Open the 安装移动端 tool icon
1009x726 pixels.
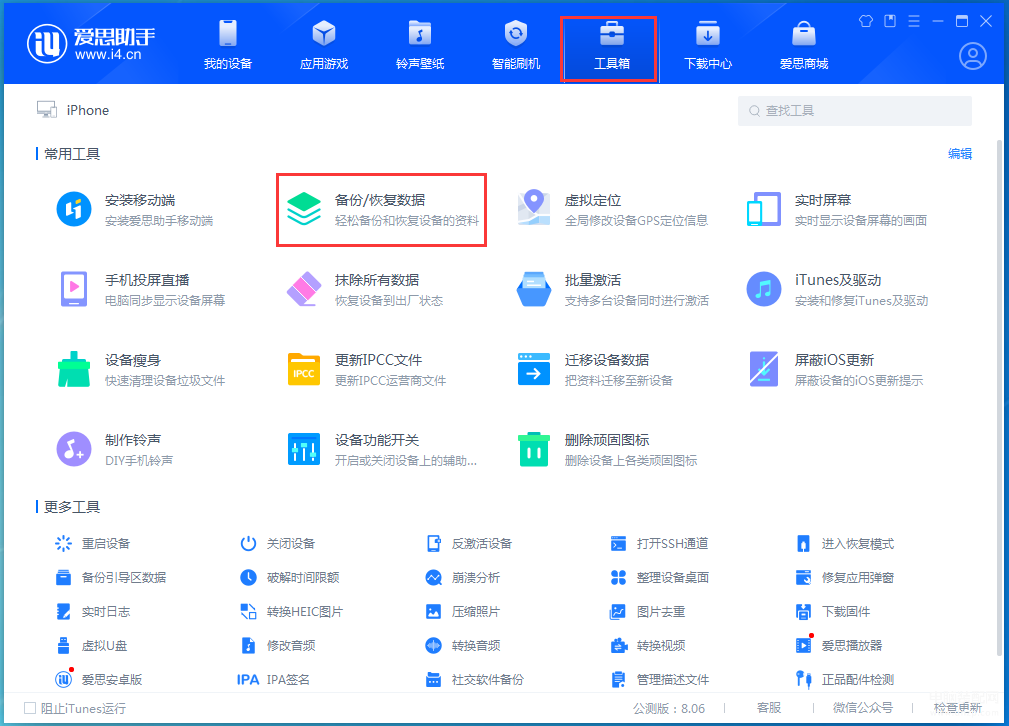[74, 210]
